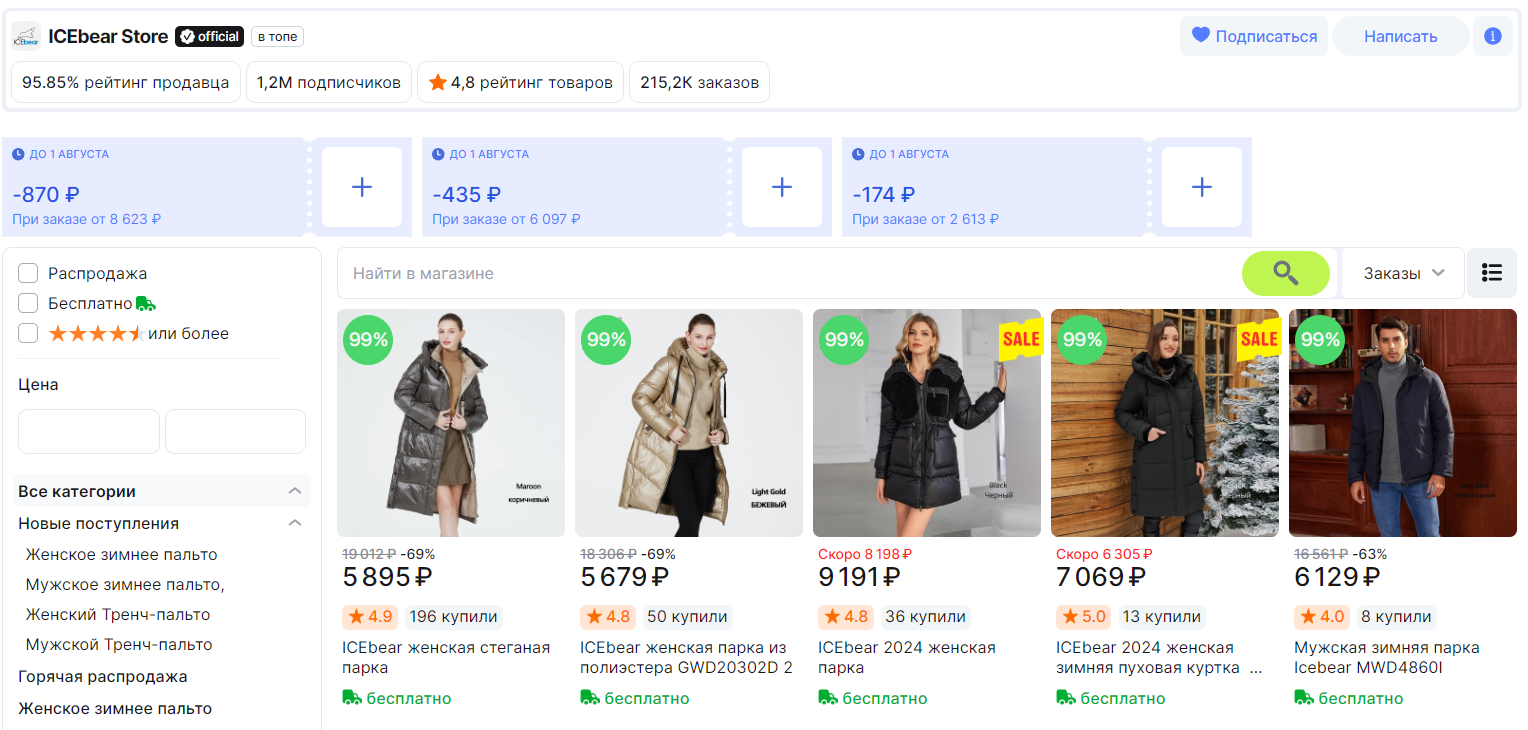1528x730 pixels.
Task: Click the в топе tag
Action: [x=277, y=37]
